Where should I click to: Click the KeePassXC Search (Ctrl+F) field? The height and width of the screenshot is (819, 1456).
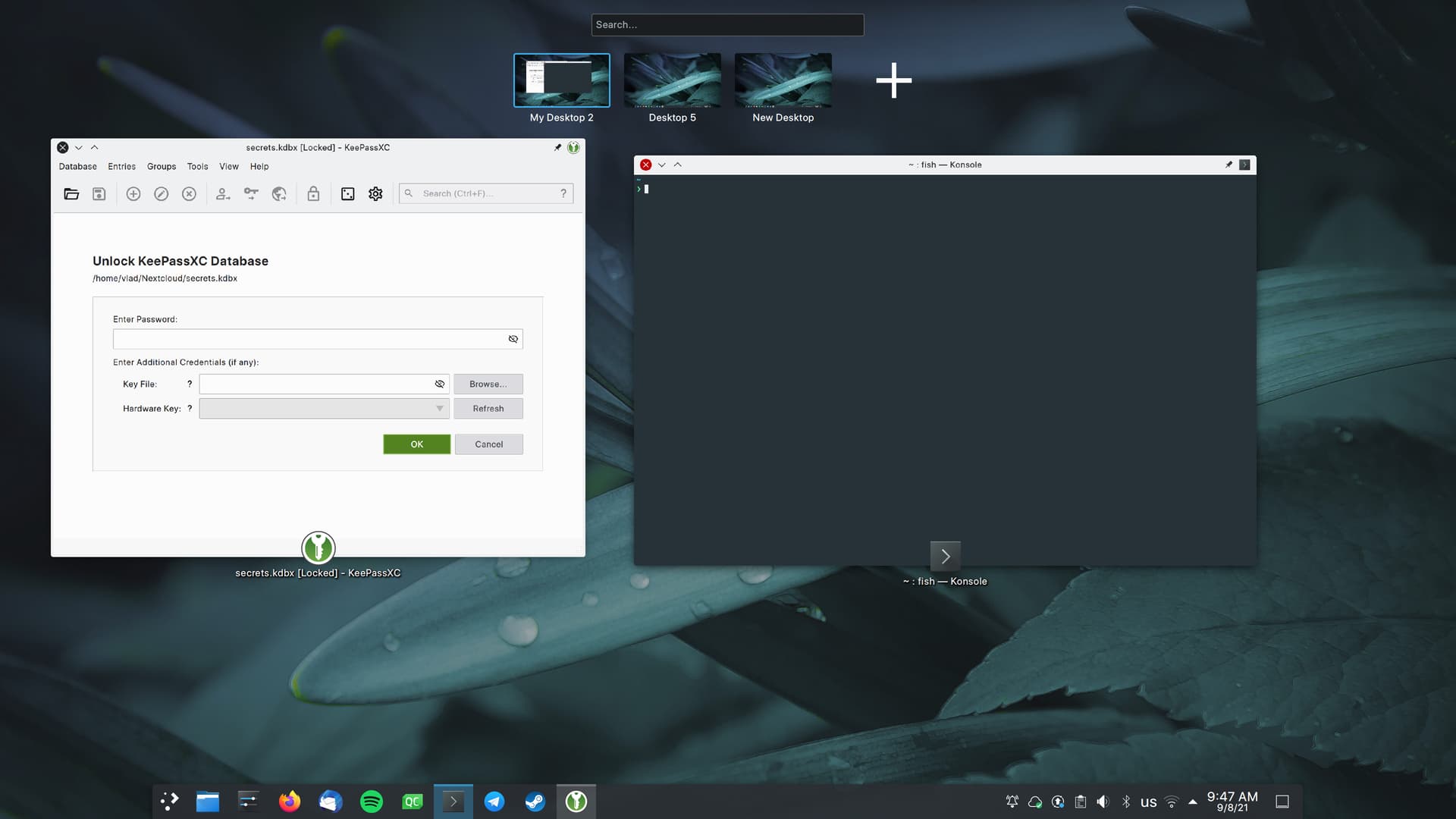click(x=486, y=193)
